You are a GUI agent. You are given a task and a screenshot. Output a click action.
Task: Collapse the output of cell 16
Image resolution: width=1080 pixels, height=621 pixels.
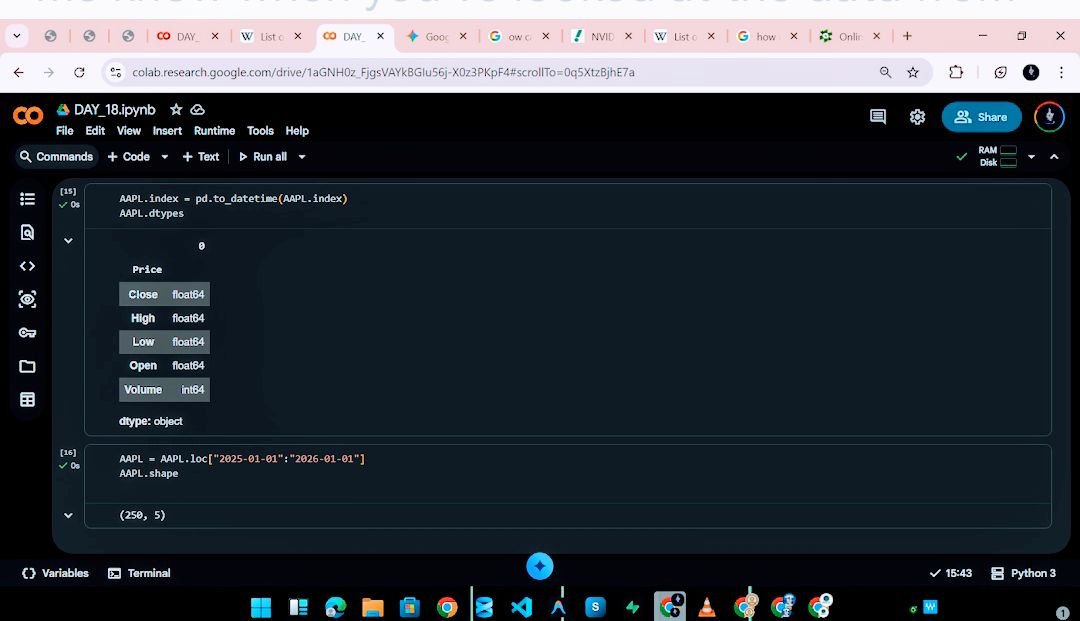68,515
